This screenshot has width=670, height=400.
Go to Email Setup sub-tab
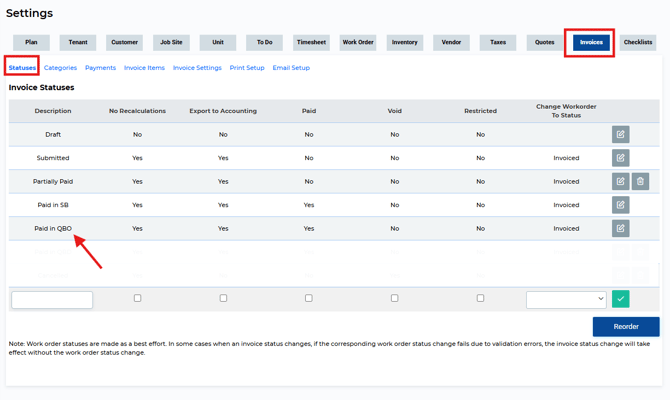(291, 68)
